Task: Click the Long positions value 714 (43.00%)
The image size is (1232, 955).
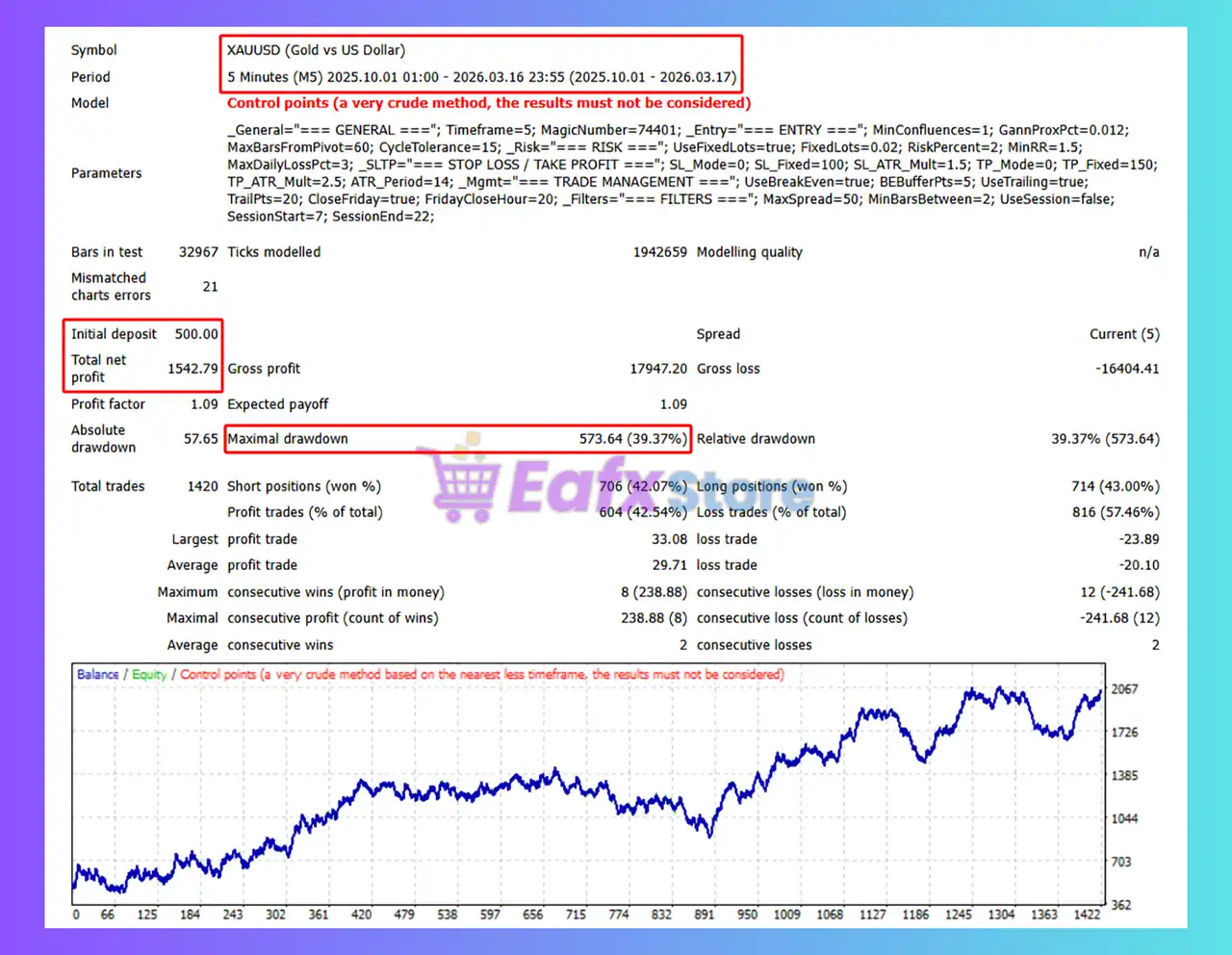Action: (1115, 486)
